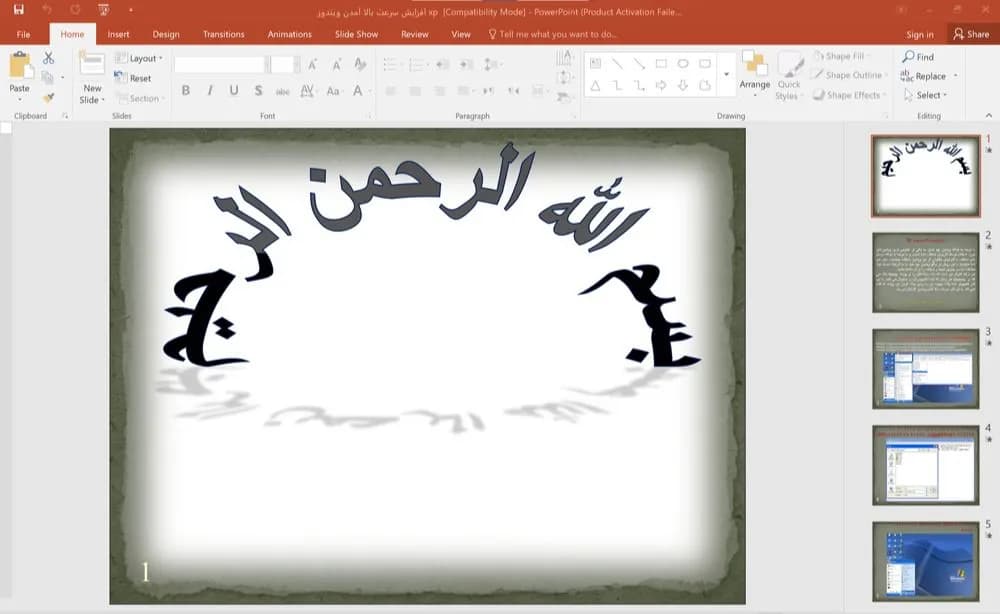The width and height of the screenshot is (1000, 614).
Task: Click the Font Color A icon
Action: click(x=358, y=91)
